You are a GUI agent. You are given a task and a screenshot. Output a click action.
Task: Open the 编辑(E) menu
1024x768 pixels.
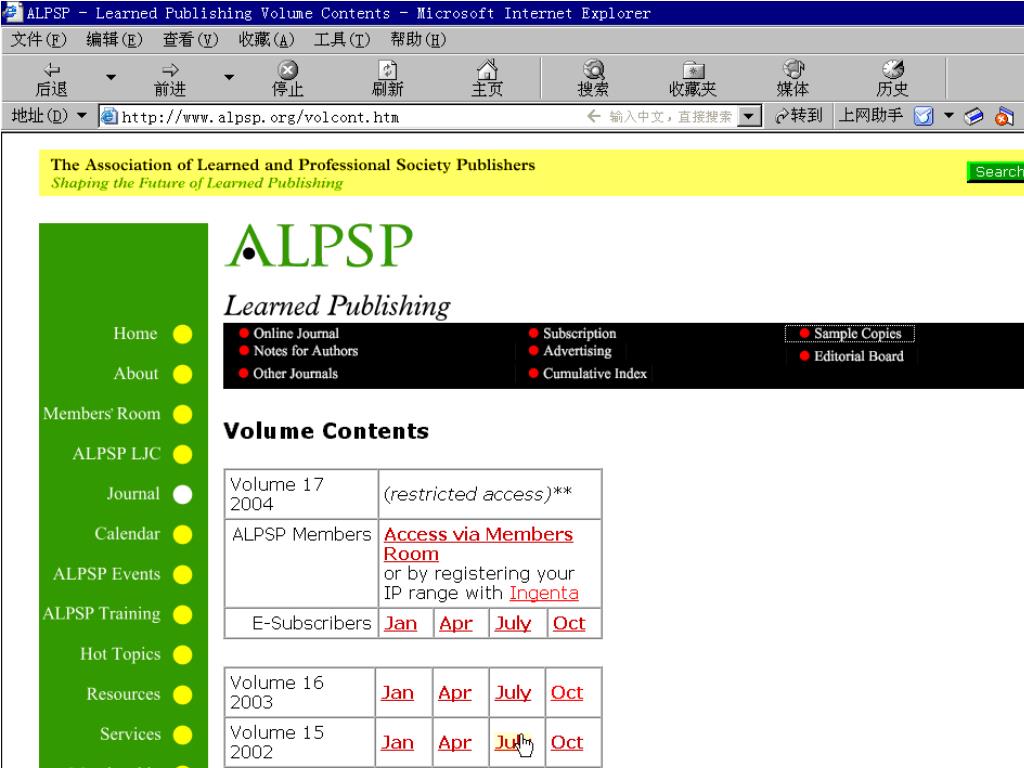pyautogui.click(x=114, y=40)
